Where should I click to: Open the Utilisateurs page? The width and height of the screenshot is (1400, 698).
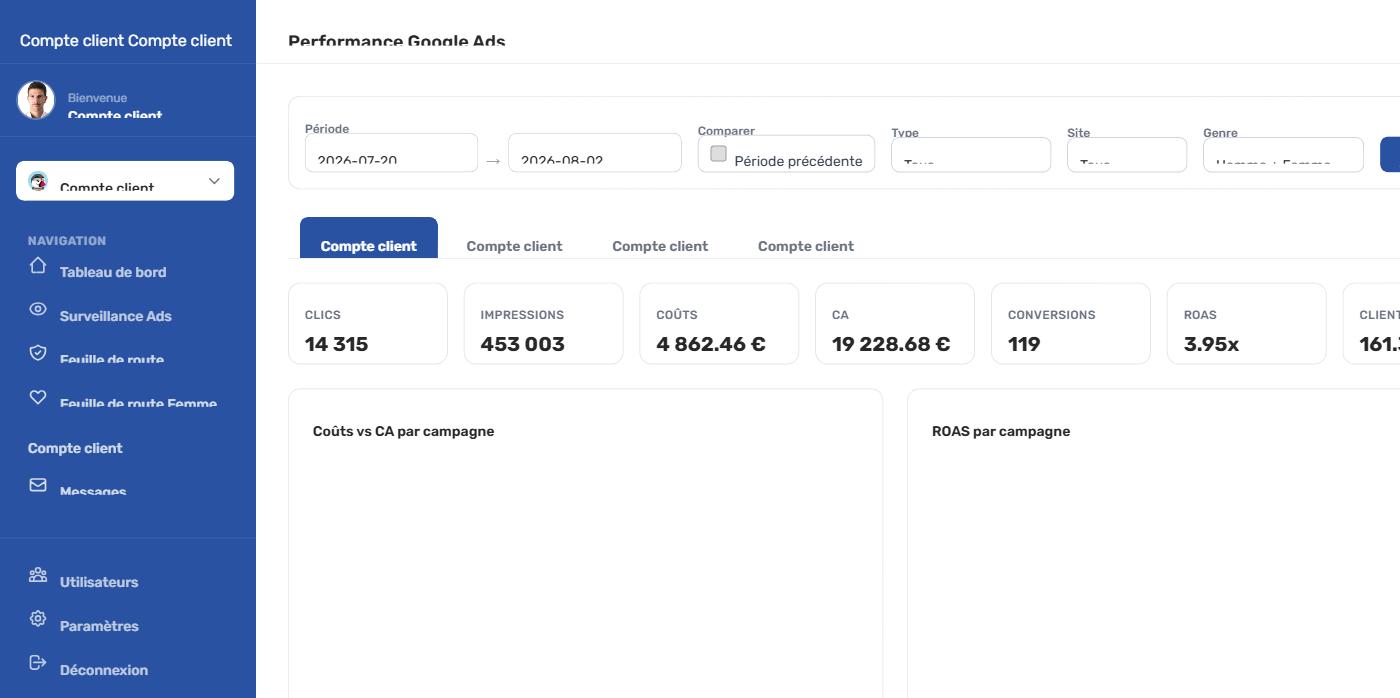point(99,582)
